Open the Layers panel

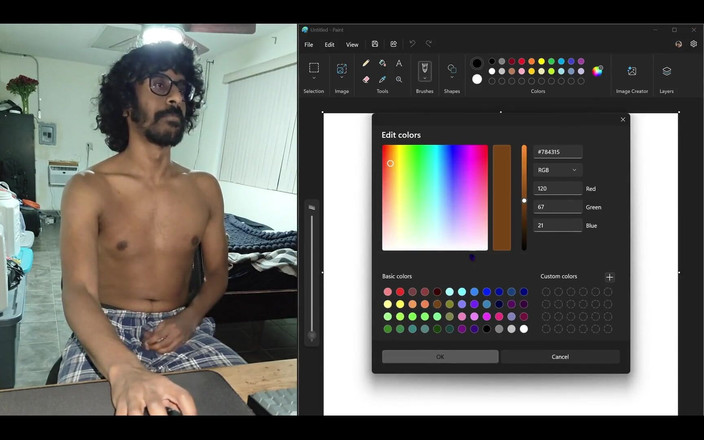pyautogui.click(x=667, y=71)
